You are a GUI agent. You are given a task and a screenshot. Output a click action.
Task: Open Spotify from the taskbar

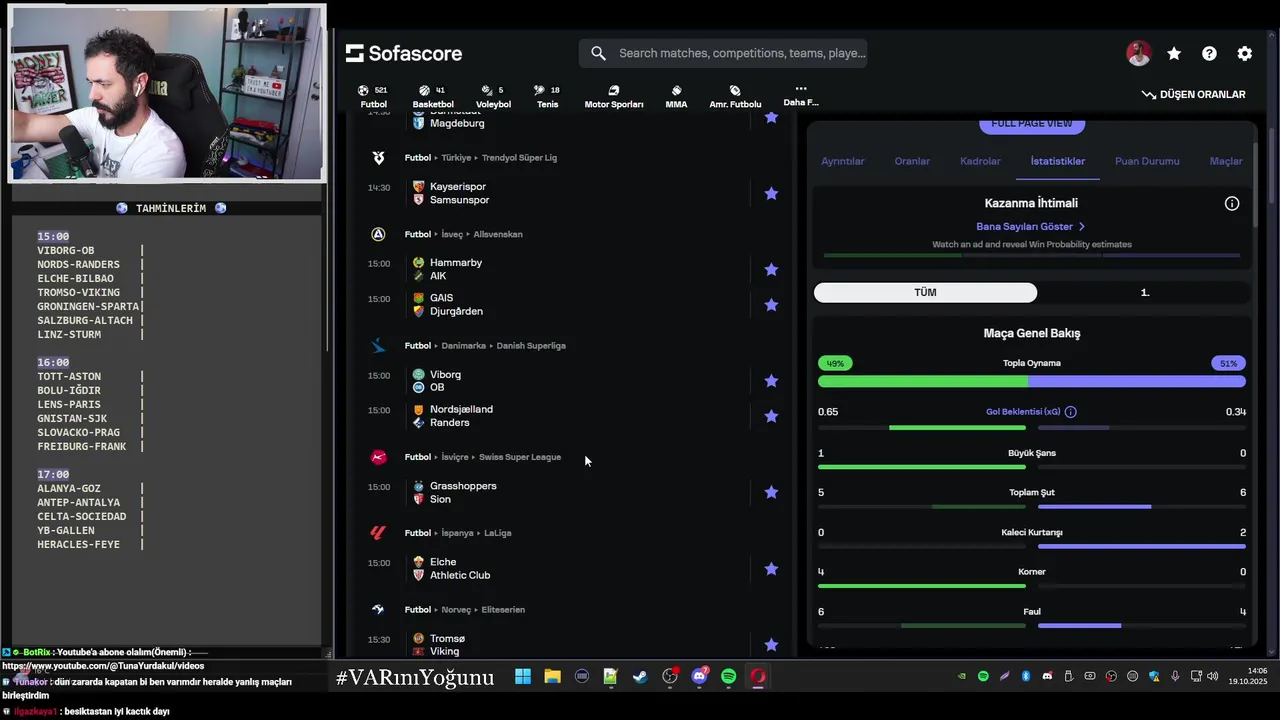click(729, 677)
